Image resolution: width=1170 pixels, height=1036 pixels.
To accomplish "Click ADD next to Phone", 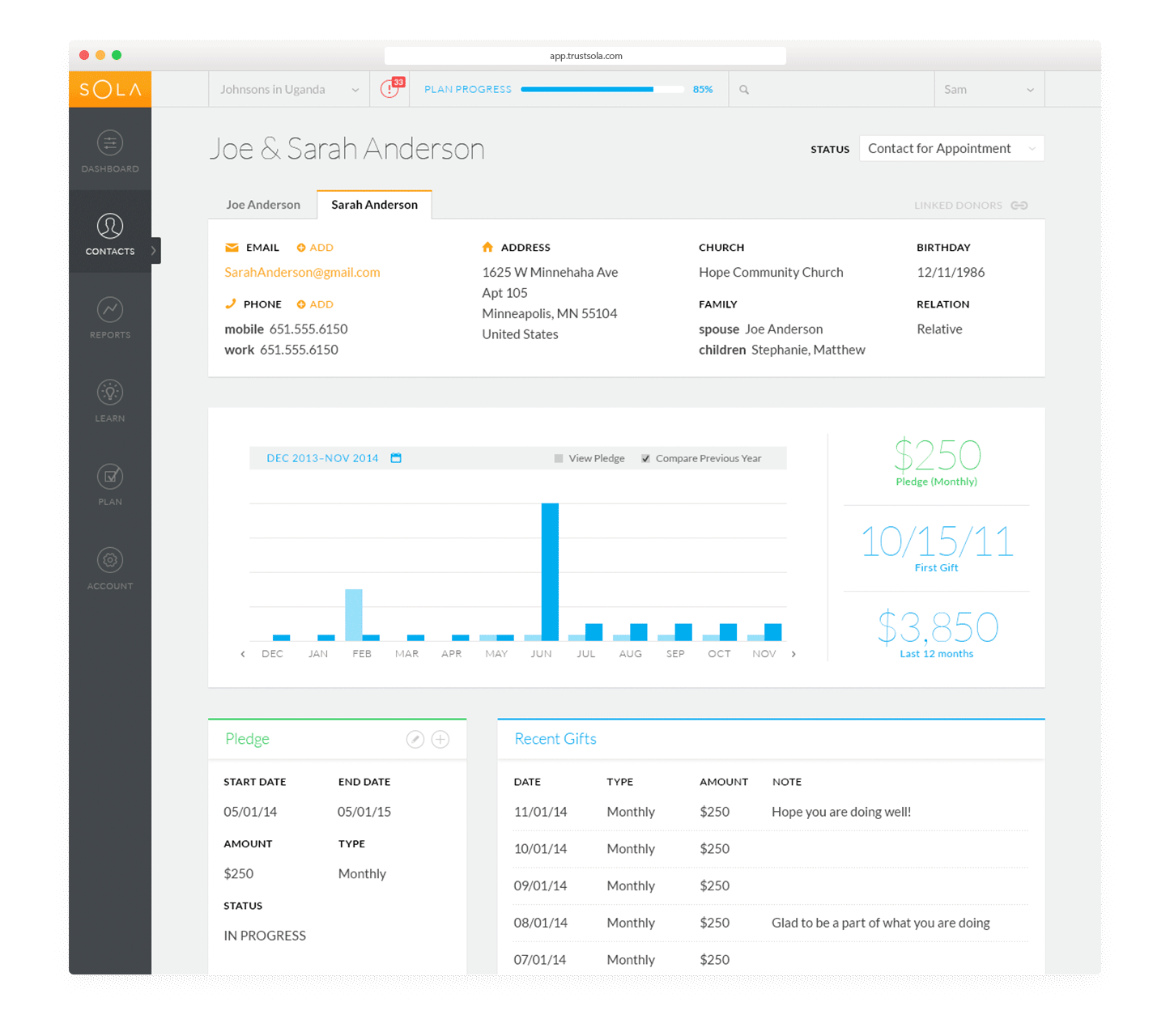I will 315,304.
